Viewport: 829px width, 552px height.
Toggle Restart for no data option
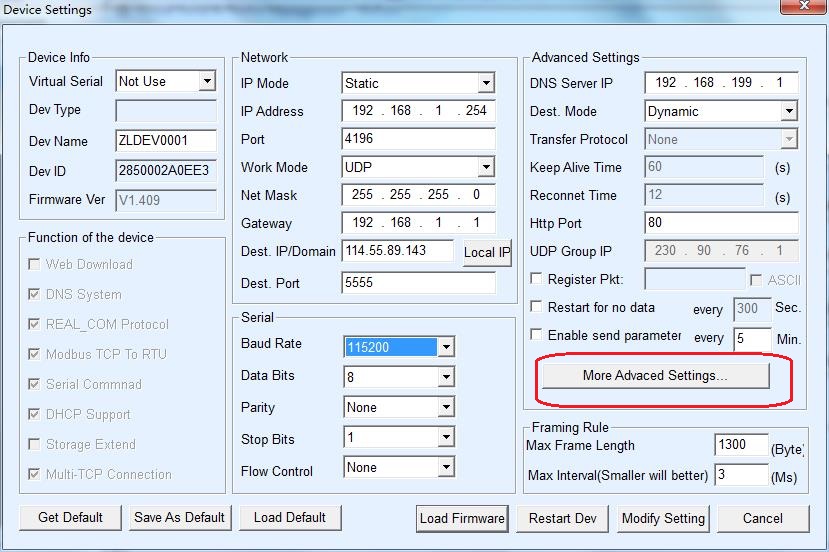pos(537,308)
